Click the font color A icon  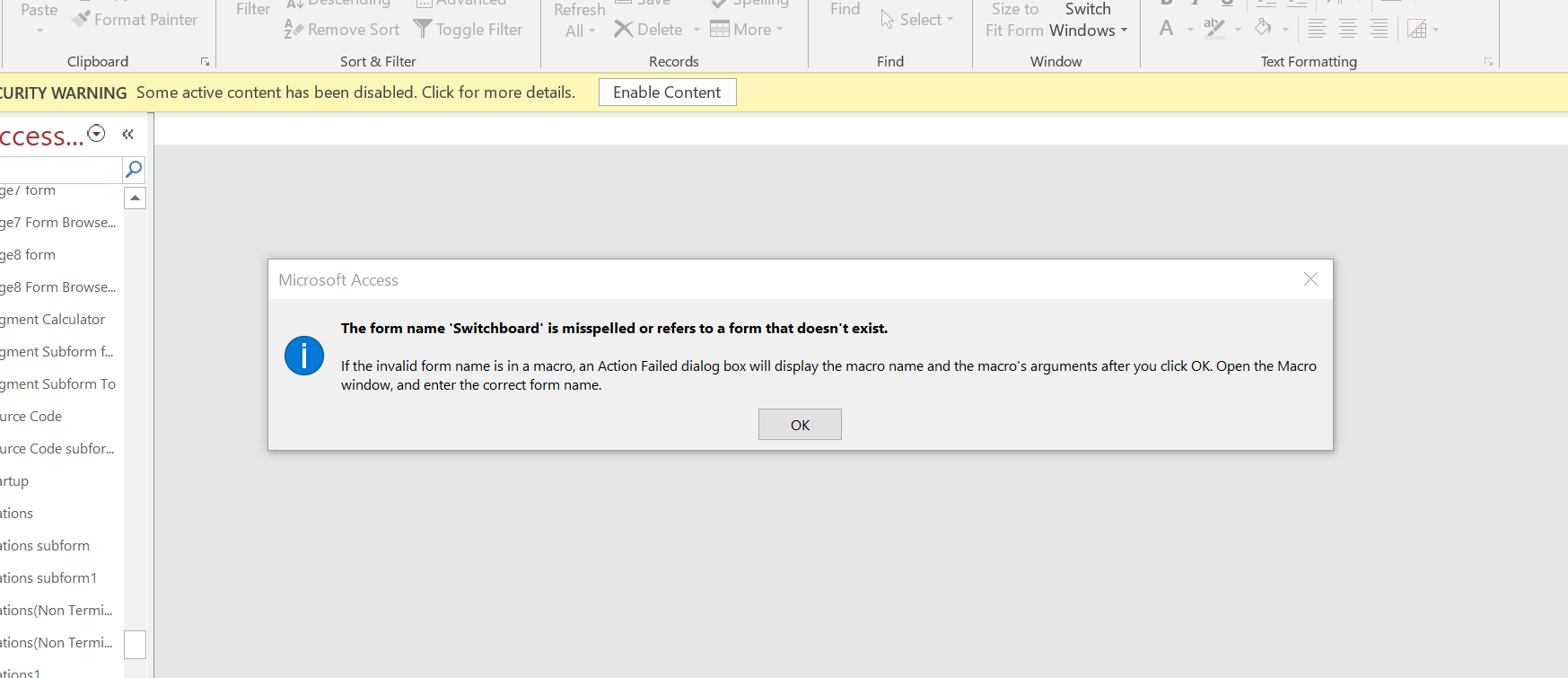pyautogui.click(x=1167, y=29)
